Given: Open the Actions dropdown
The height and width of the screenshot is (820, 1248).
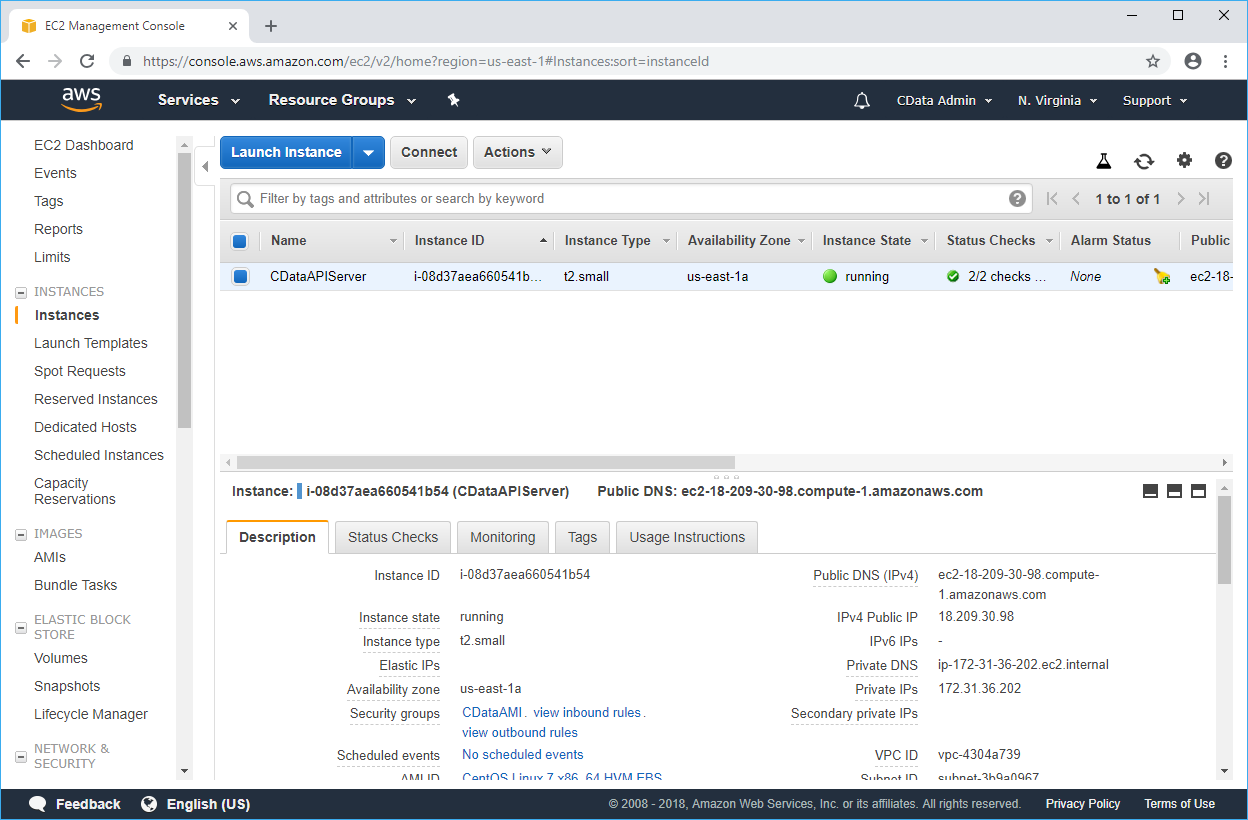Looking at the screenshot, I should [x=517, y=152].
